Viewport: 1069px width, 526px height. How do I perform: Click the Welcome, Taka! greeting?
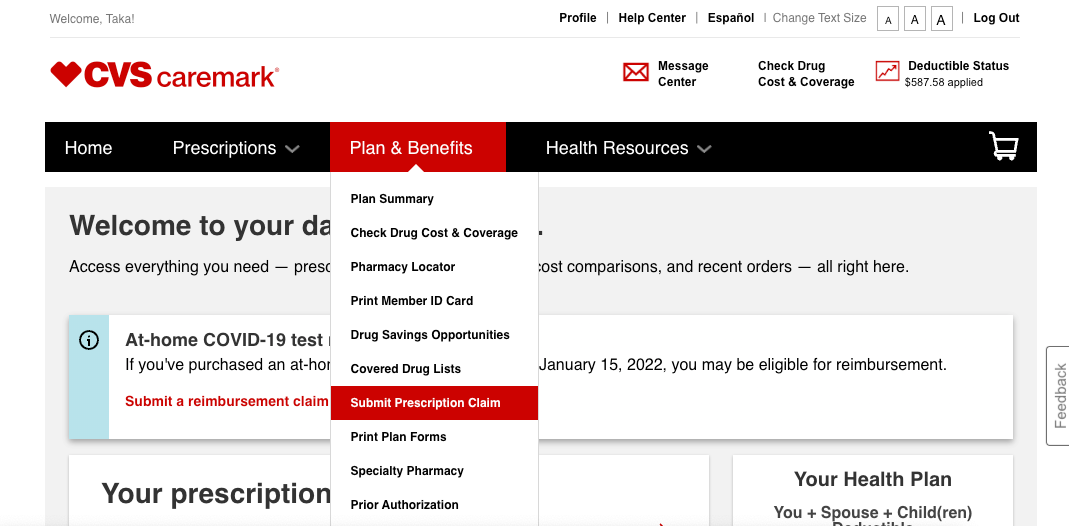click(x=92, y=19)
